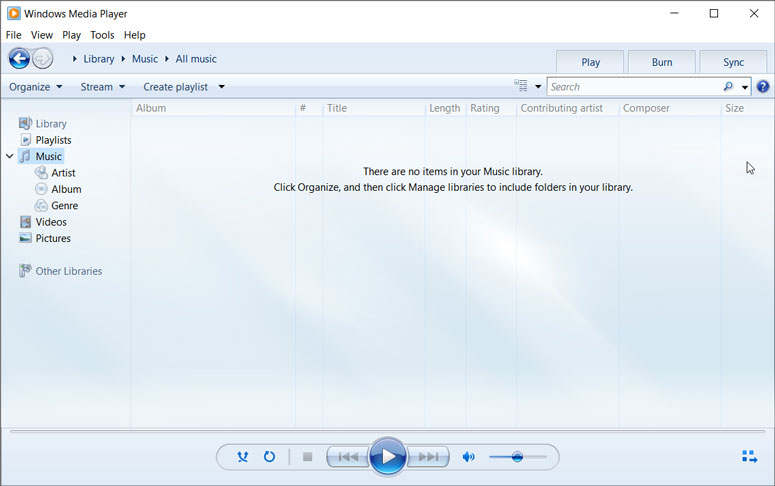Sort by the Album column header
This screenshot has width=775, height=486.
pos(214,108)
